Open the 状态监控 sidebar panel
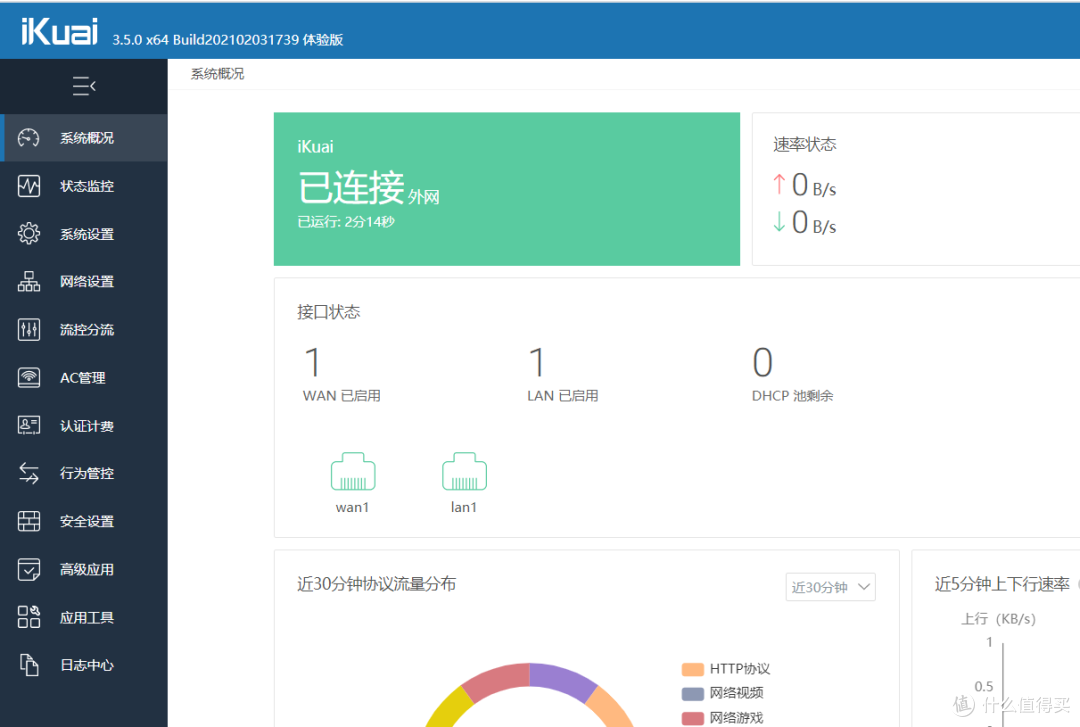 pyautogui.click(x=84, y=185)
